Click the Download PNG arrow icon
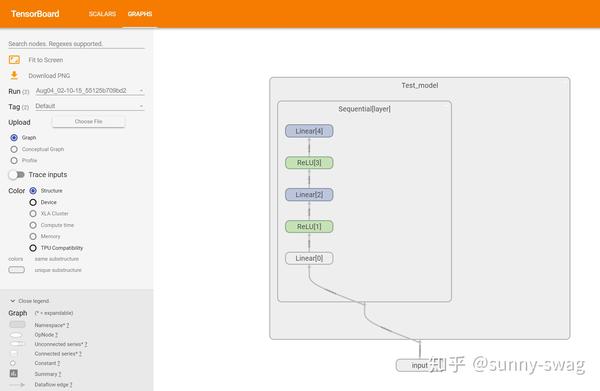The width and height of the screenshot is (600, 391). pos(14,75)
